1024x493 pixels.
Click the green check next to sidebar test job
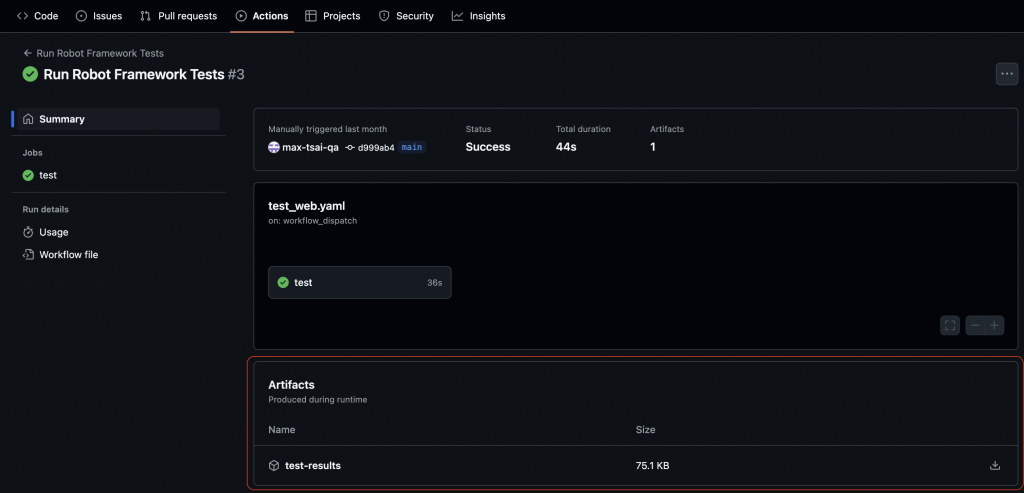(x=28, y=175)
